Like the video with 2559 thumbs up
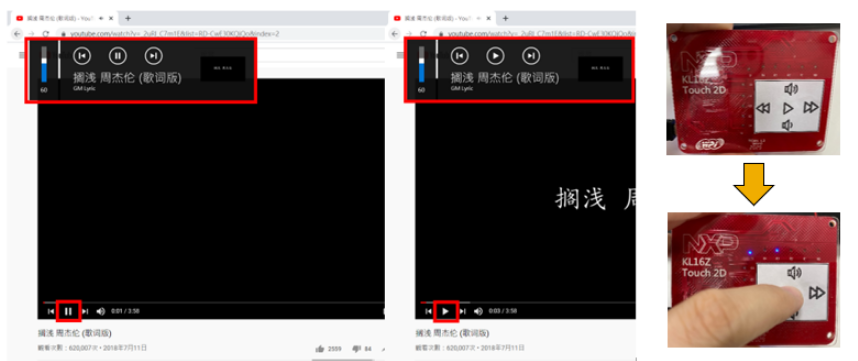Image resolution: width=858 pixels, height=361 pixels. pos(320,348)
